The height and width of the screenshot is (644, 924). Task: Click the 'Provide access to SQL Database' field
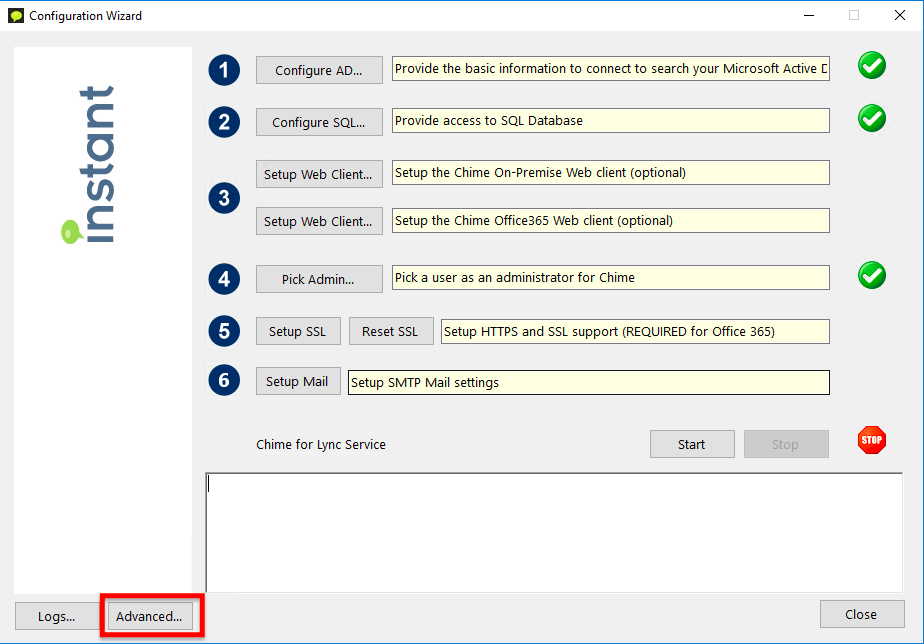610,120
